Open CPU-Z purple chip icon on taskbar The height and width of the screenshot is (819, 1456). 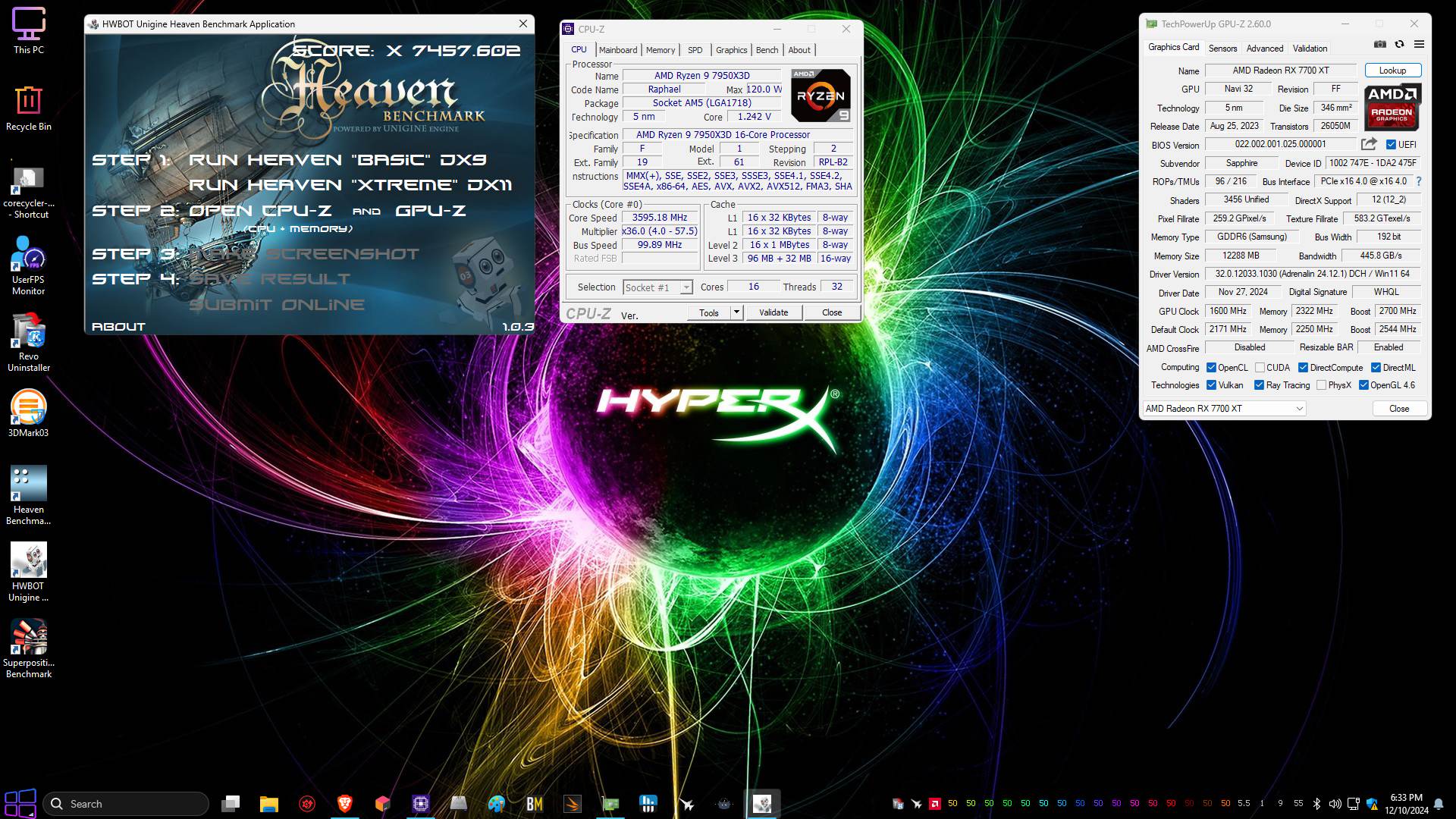click(x=420, y=804)
